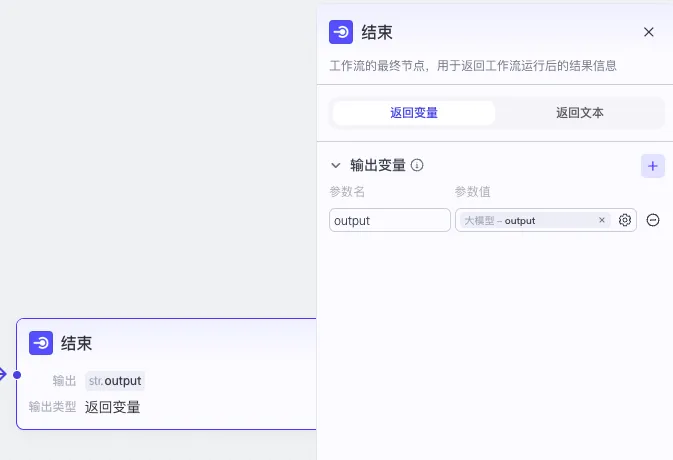Clear the 大模型 - output value tag

pyautogui.click(x=602, y=220)
